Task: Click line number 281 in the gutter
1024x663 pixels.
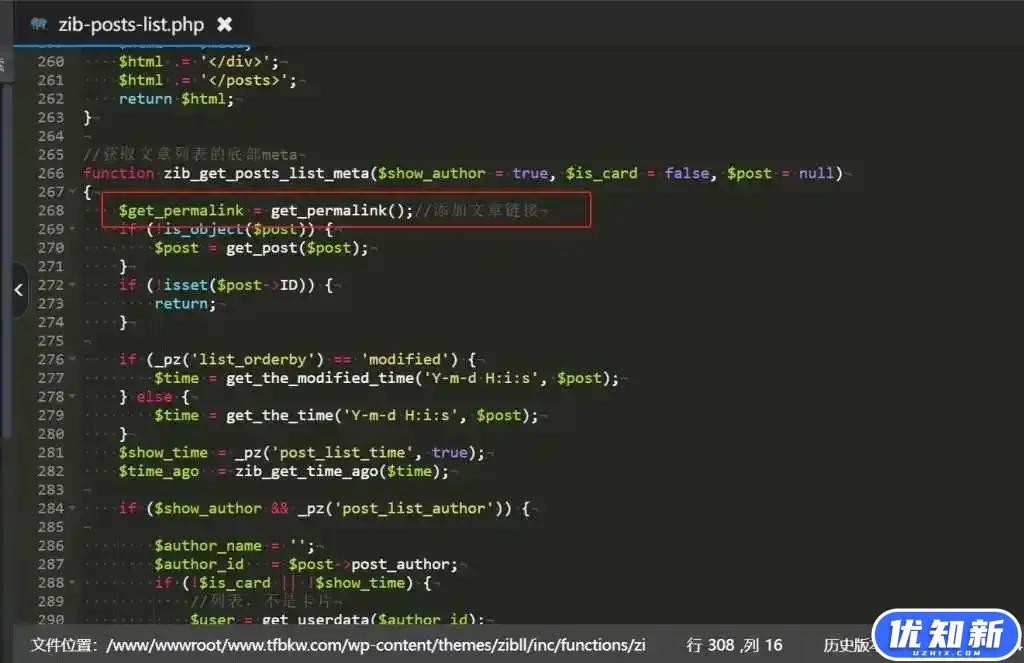Action: pyautogui.click(x=50, y=452)
